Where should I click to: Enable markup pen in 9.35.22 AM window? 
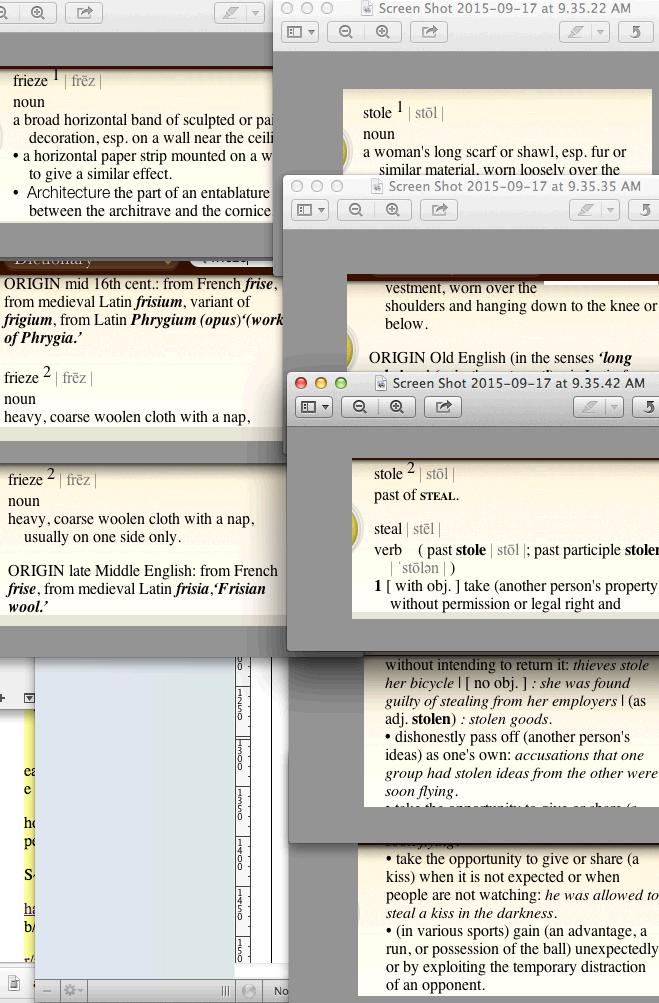point(575,32)
